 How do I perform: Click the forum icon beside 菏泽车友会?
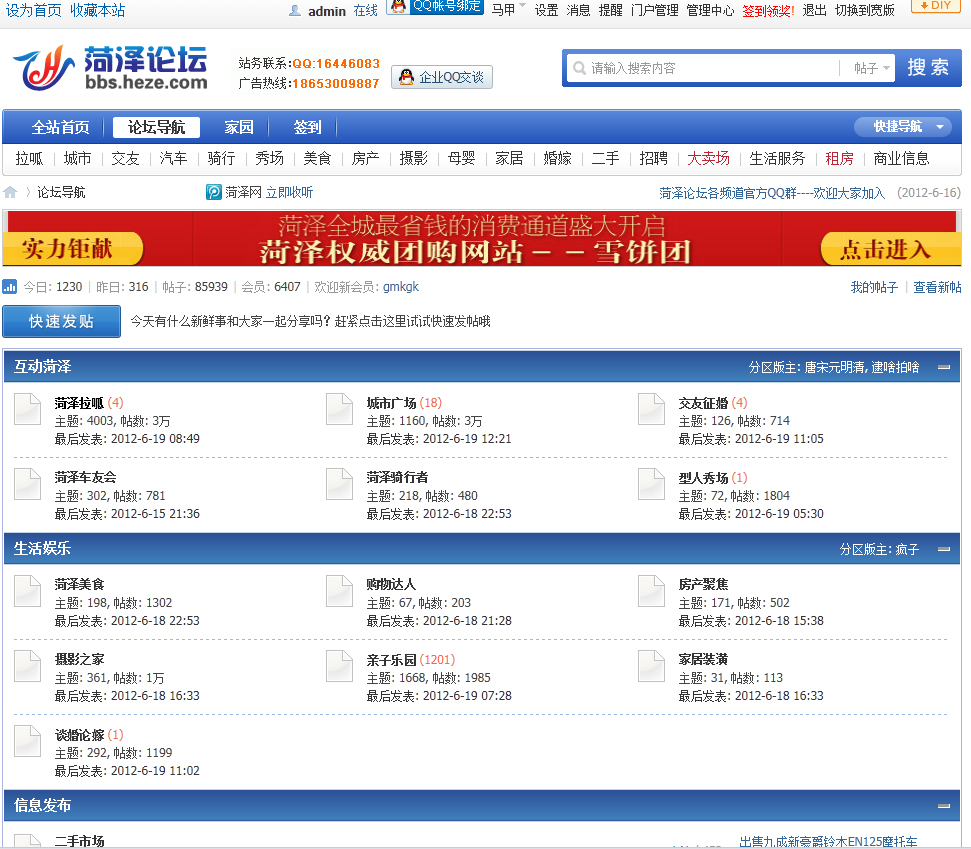coord(27,484)
